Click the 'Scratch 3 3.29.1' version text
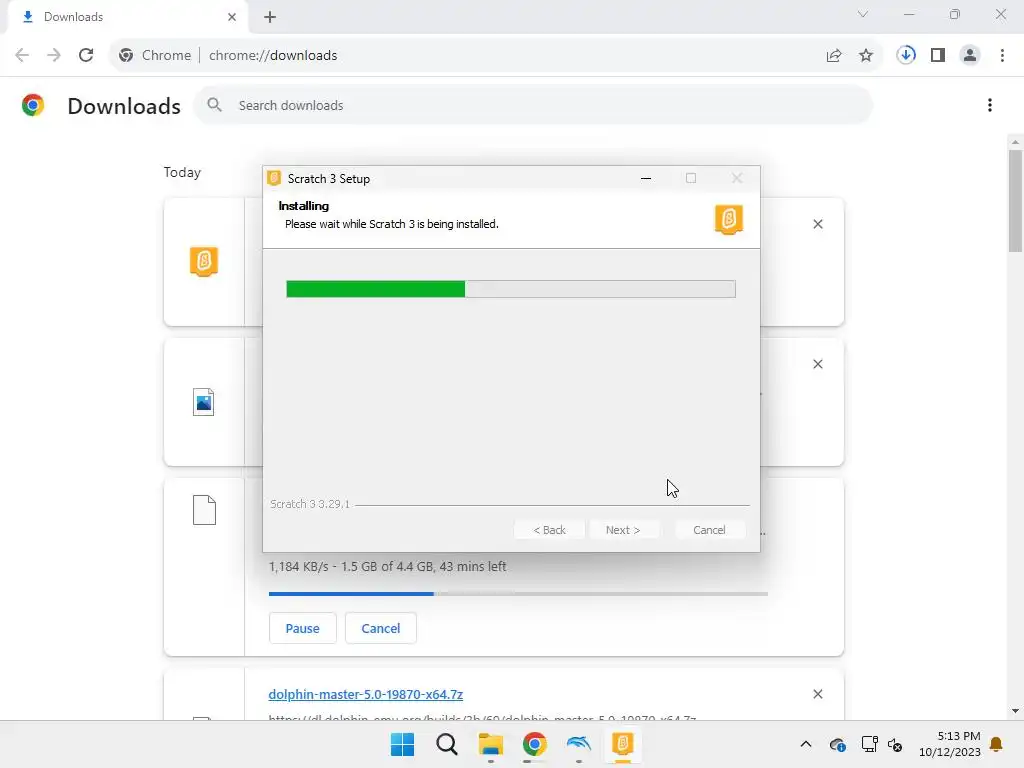This screenshot has height=768, width=1024. click(x=310, y=504)
